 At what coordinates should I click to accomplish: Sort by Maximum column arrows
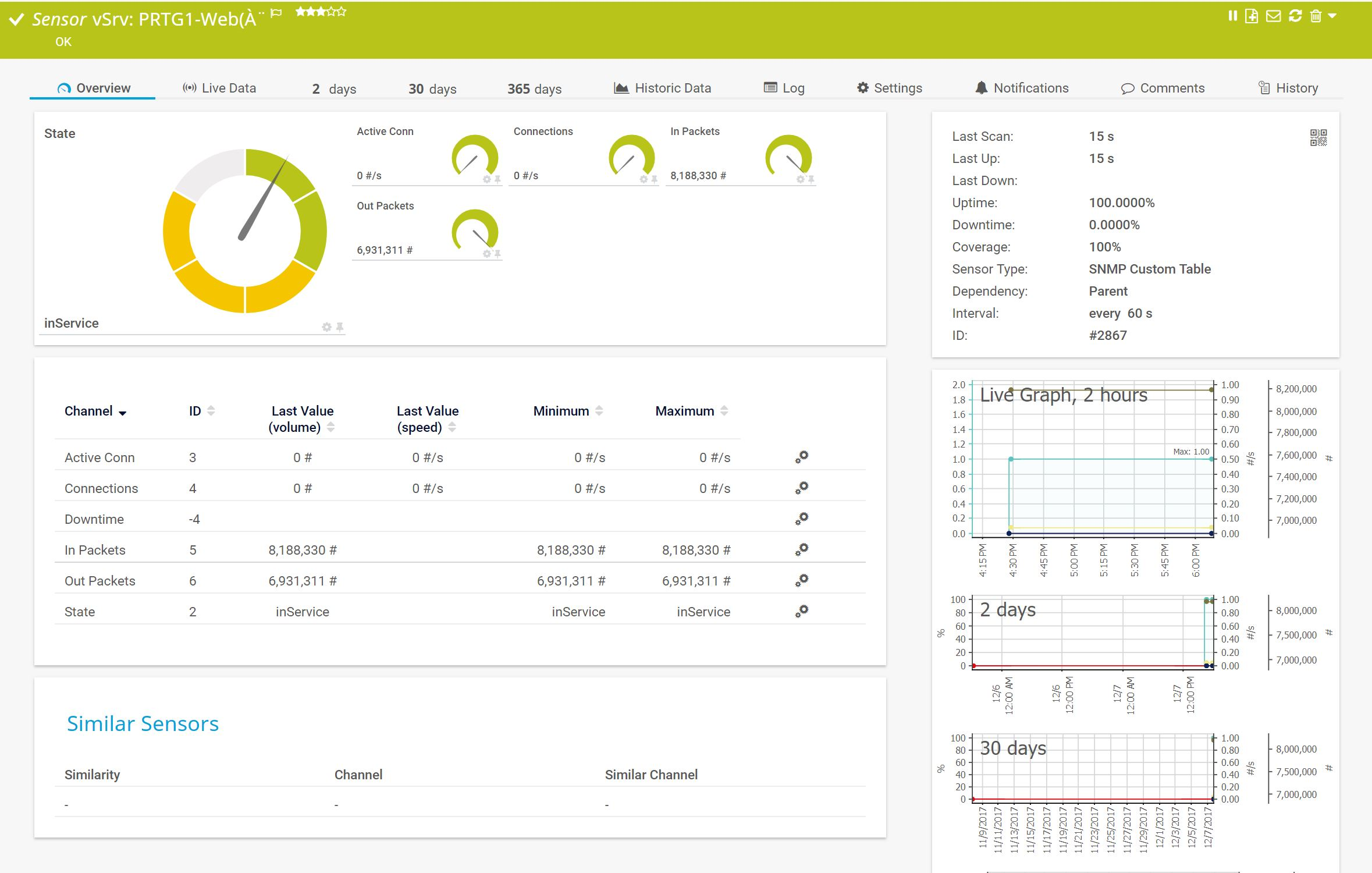[x=724, y=411]
